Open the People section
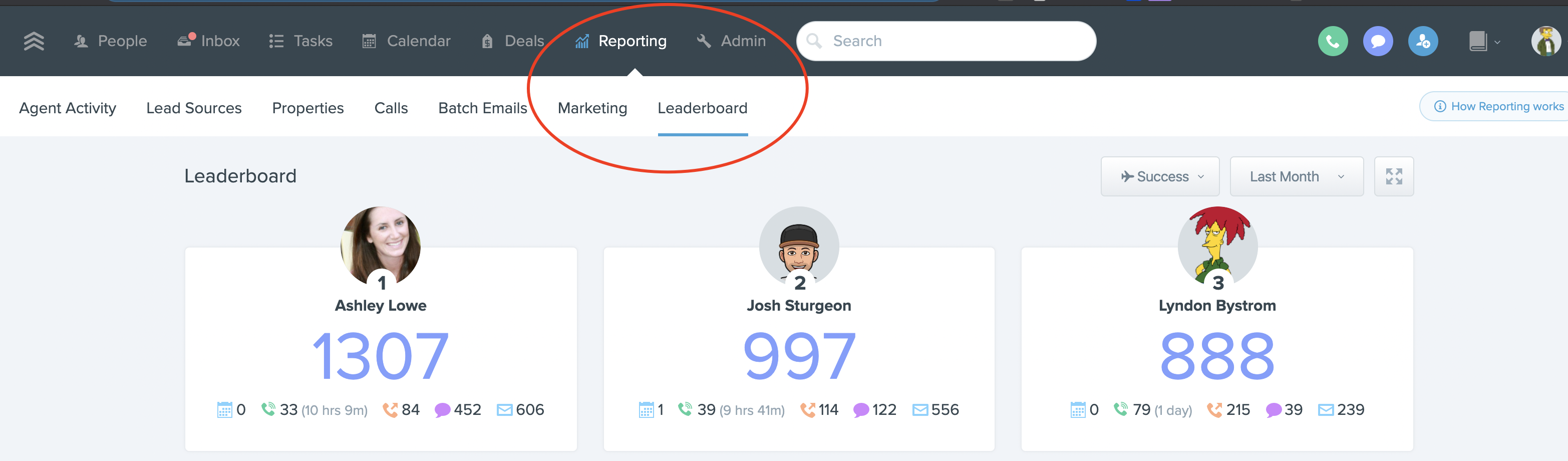The image size is (1568, 461). [110, 41]
